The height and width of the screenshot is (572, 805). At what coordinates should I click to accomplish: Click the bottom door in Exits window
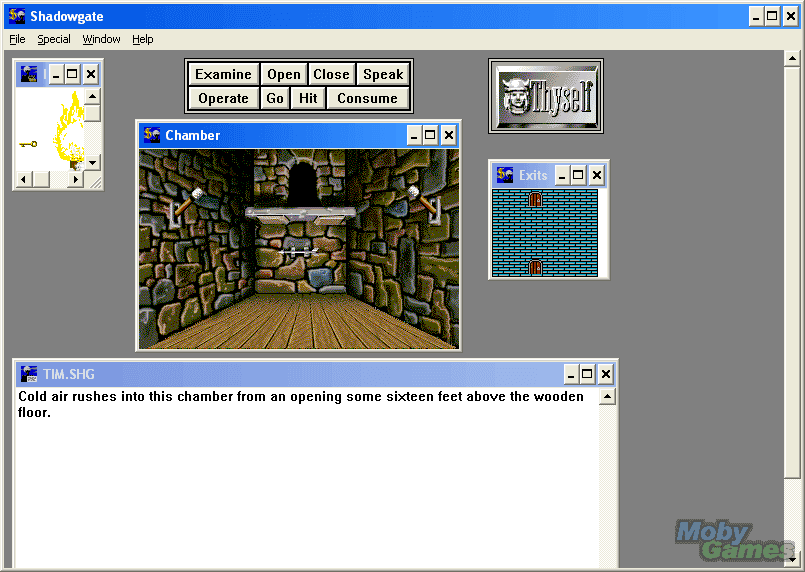(x=535, y=268)
